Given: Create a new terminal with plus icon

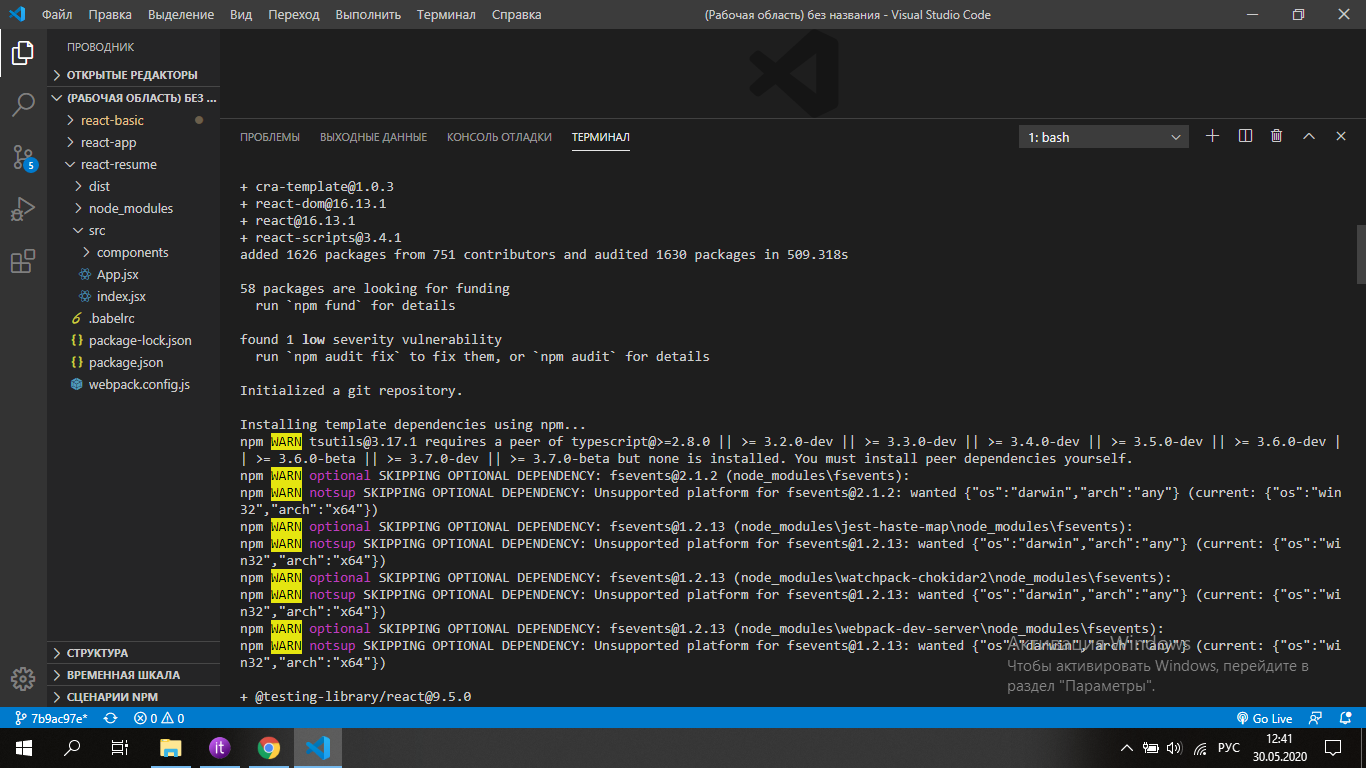Looking at the screenshot, I should 1213,136.
